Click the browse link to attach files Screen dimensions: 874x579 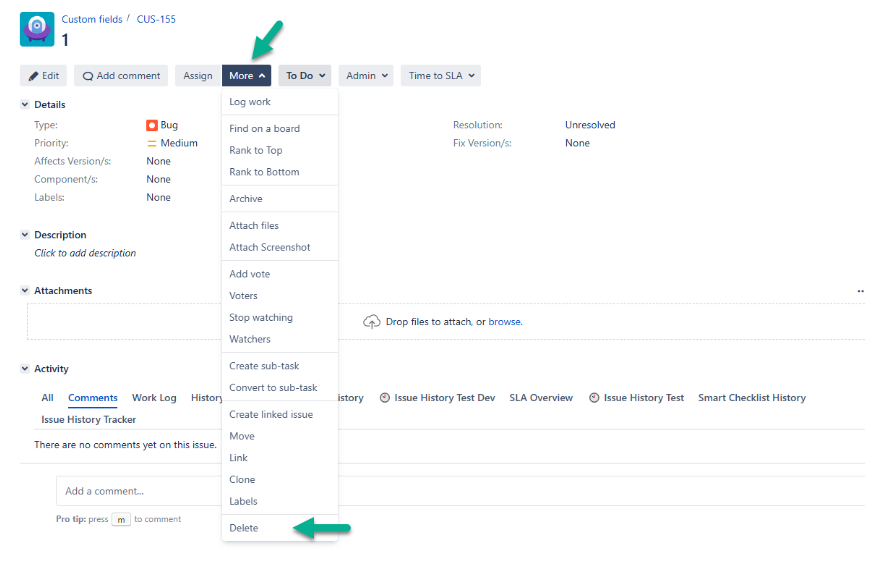pyautogui.click(x=505, y=321)
